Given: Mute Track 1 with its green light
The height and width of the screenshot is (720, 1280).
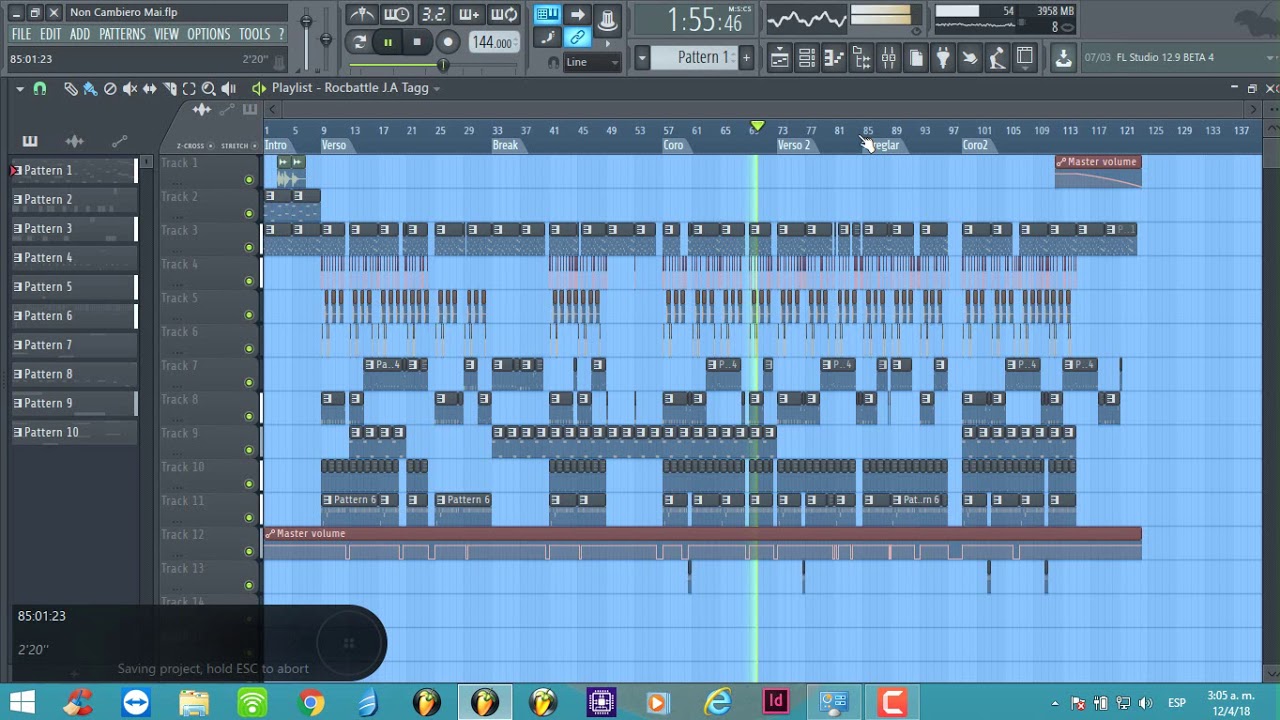Looking at the screenshot, I should 249,180.
